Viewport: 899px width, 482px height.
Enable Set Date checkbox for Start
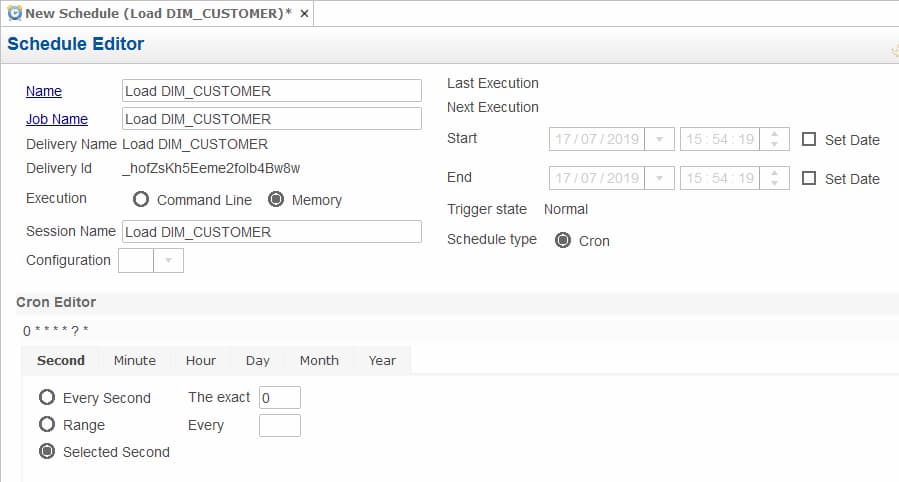point(808,139)
